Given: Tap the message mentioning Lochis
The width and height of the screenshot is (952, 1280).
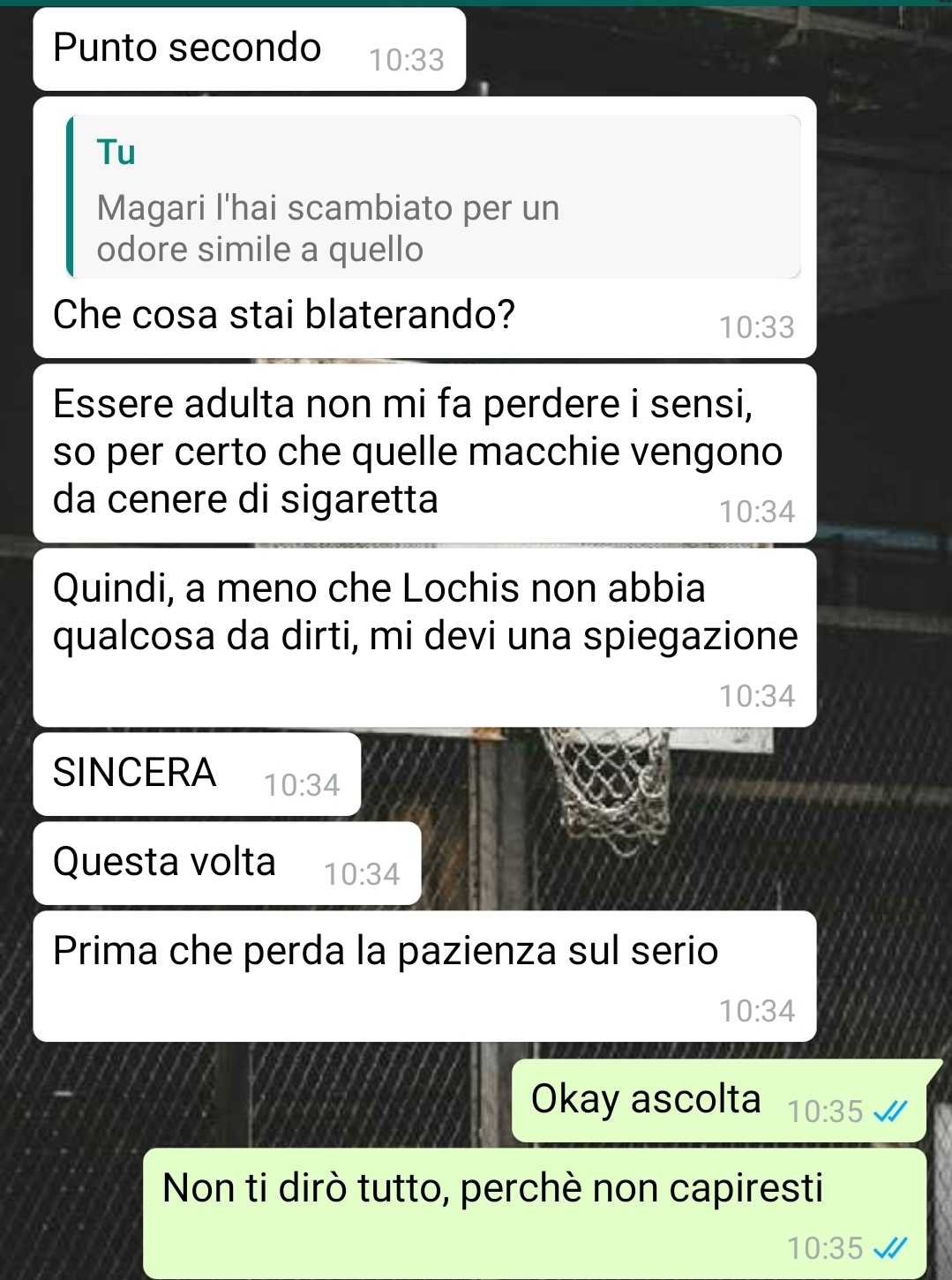Looking at the screenshot, I should click(x=424, y=638).
